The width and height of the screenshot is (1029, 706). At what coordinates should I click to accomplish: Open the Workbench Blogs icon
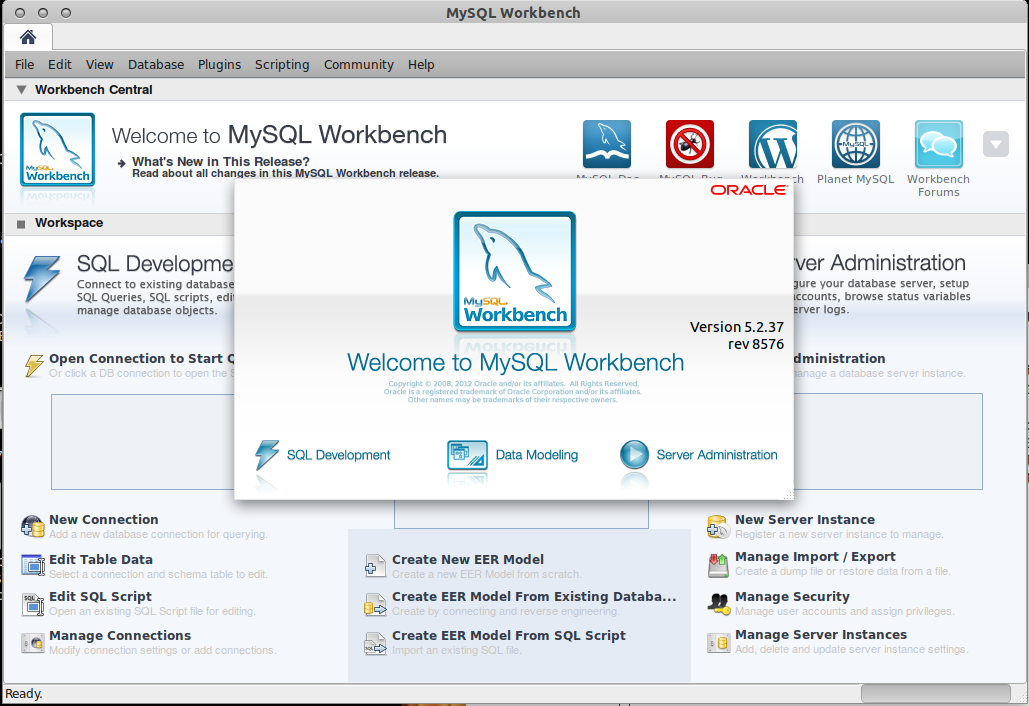772,144
